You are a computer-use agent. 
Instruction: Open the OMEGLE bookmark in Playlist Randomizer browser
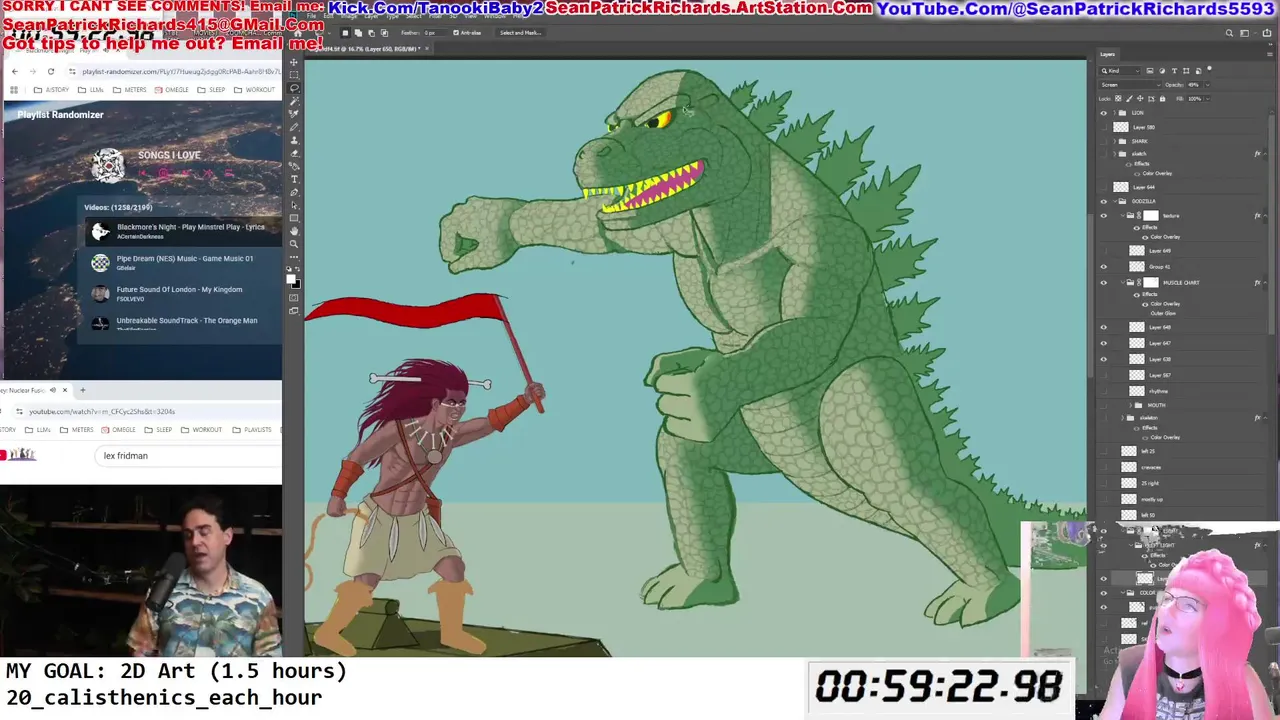point(171,90)
